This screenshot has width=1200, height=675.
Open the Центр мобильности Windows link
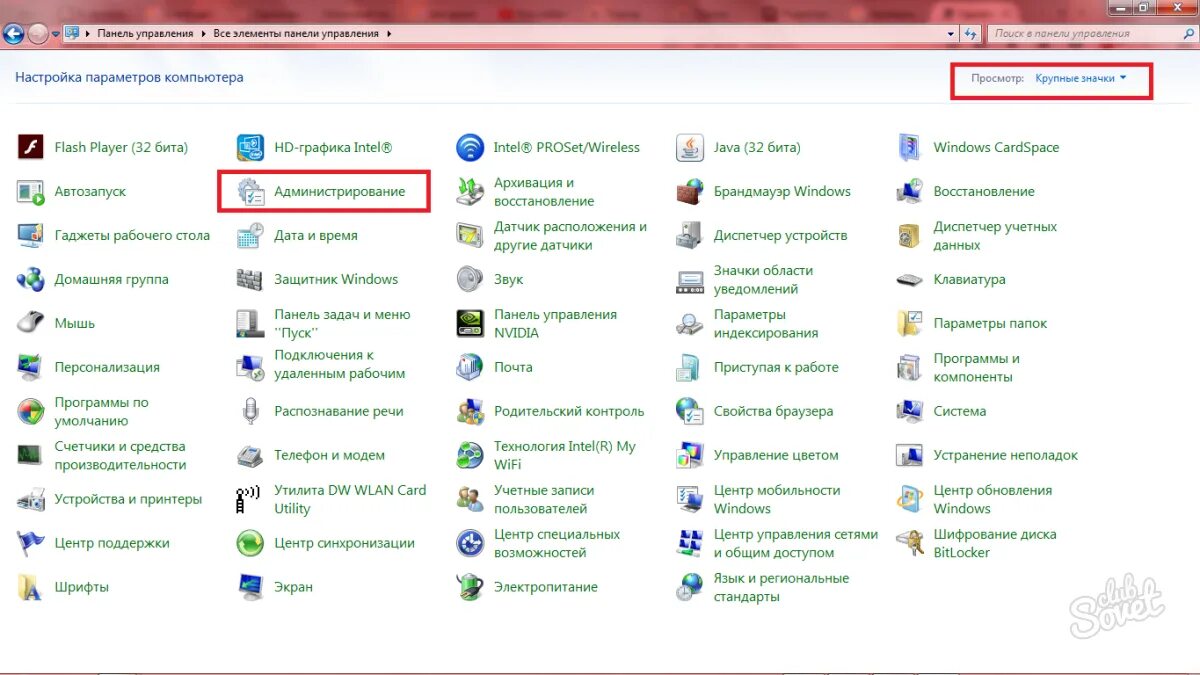777,499
